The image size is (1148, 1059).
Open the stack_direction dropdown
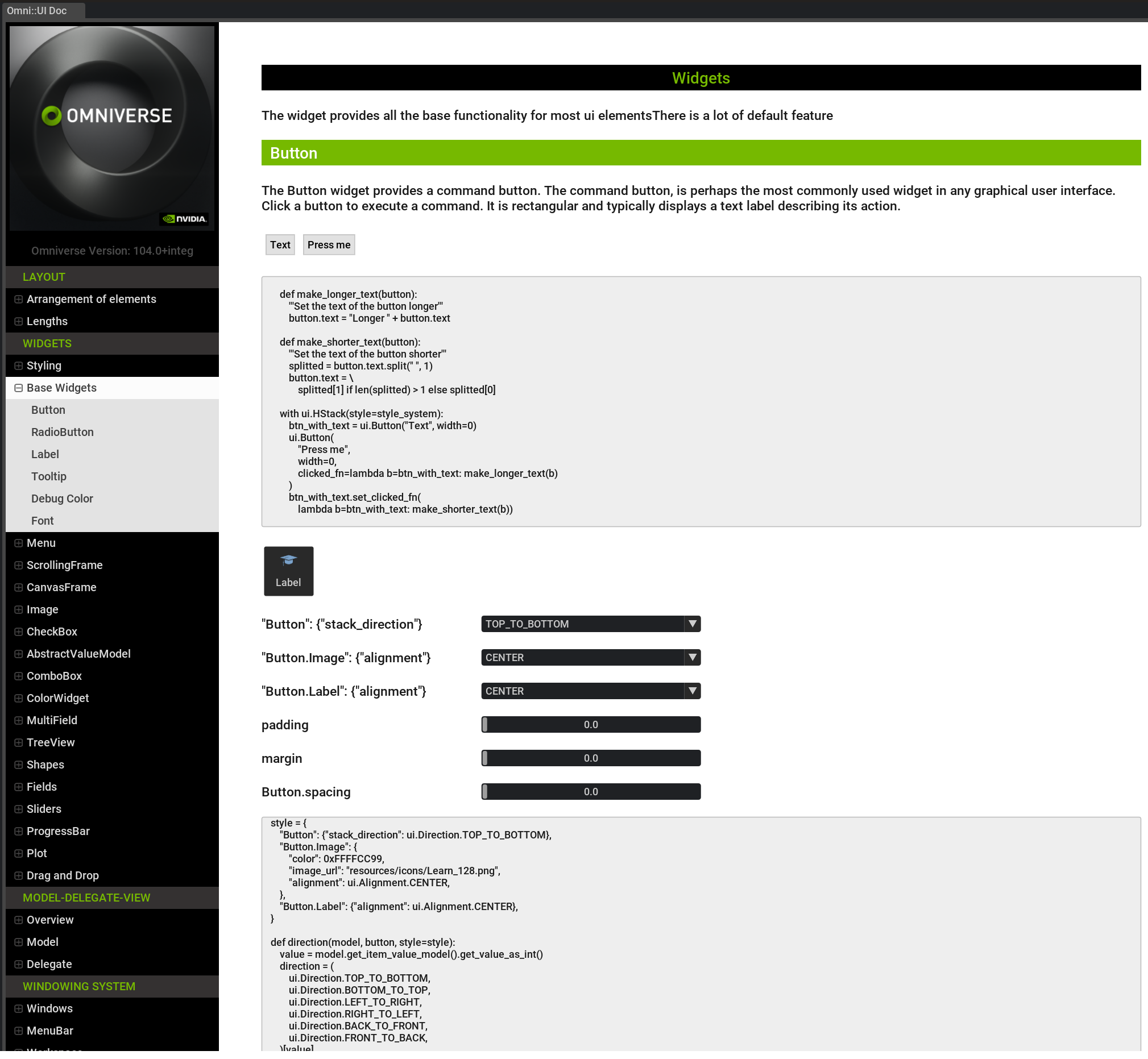[x=585, y=624]
